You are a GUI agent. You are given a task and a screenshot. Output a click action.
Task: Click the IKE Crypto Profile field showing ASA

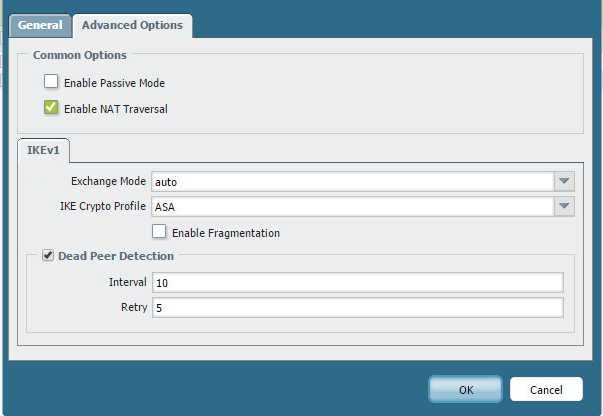(351, 207)
